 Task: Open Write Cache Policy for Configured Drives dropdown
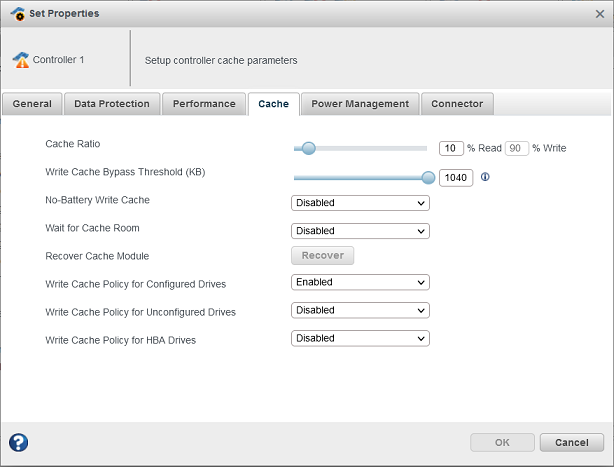click(x=360, y=282)
